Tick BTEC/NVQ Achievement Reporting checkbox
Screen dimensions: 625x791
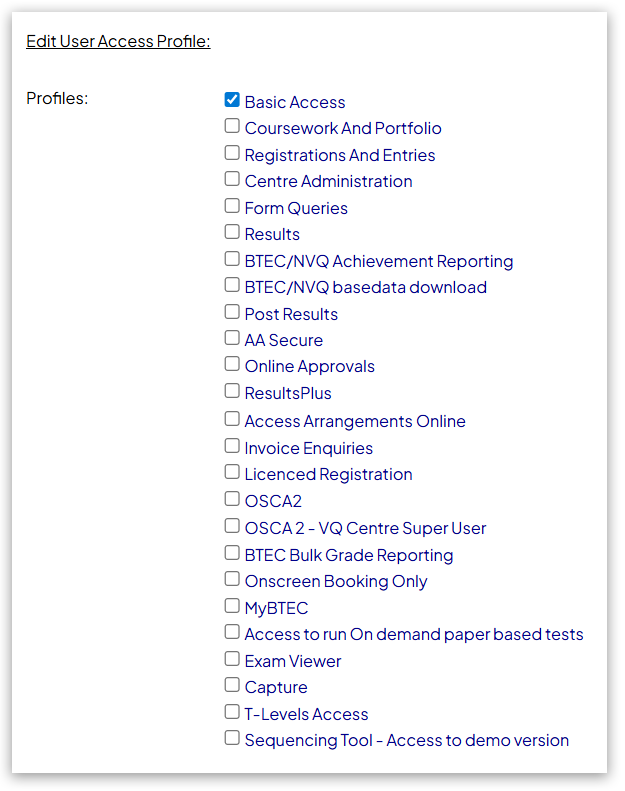click(232, 259)
